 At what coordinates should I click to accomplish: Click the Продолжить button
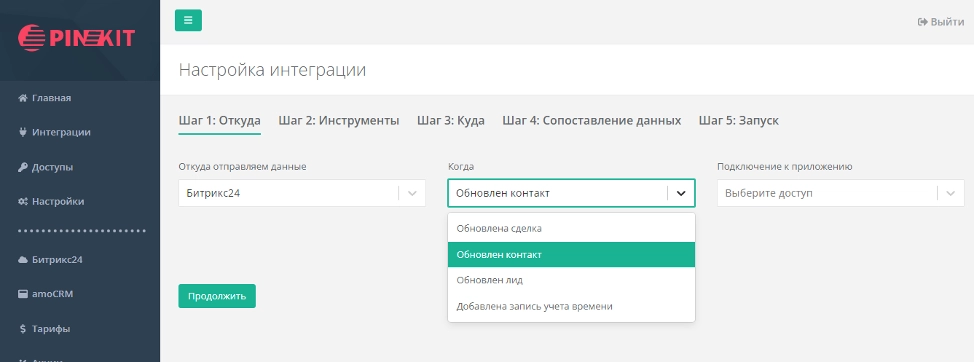(x=217, y=296)
